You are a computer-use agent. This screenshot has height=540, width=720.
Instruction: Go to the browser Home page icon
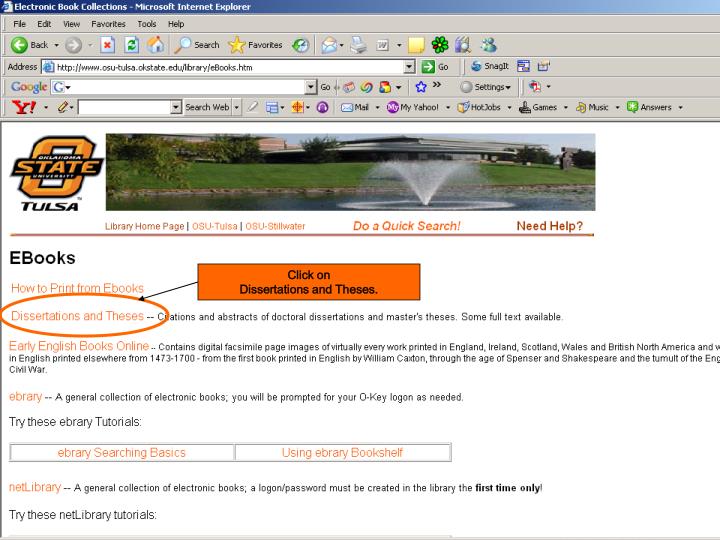(155, 45)
